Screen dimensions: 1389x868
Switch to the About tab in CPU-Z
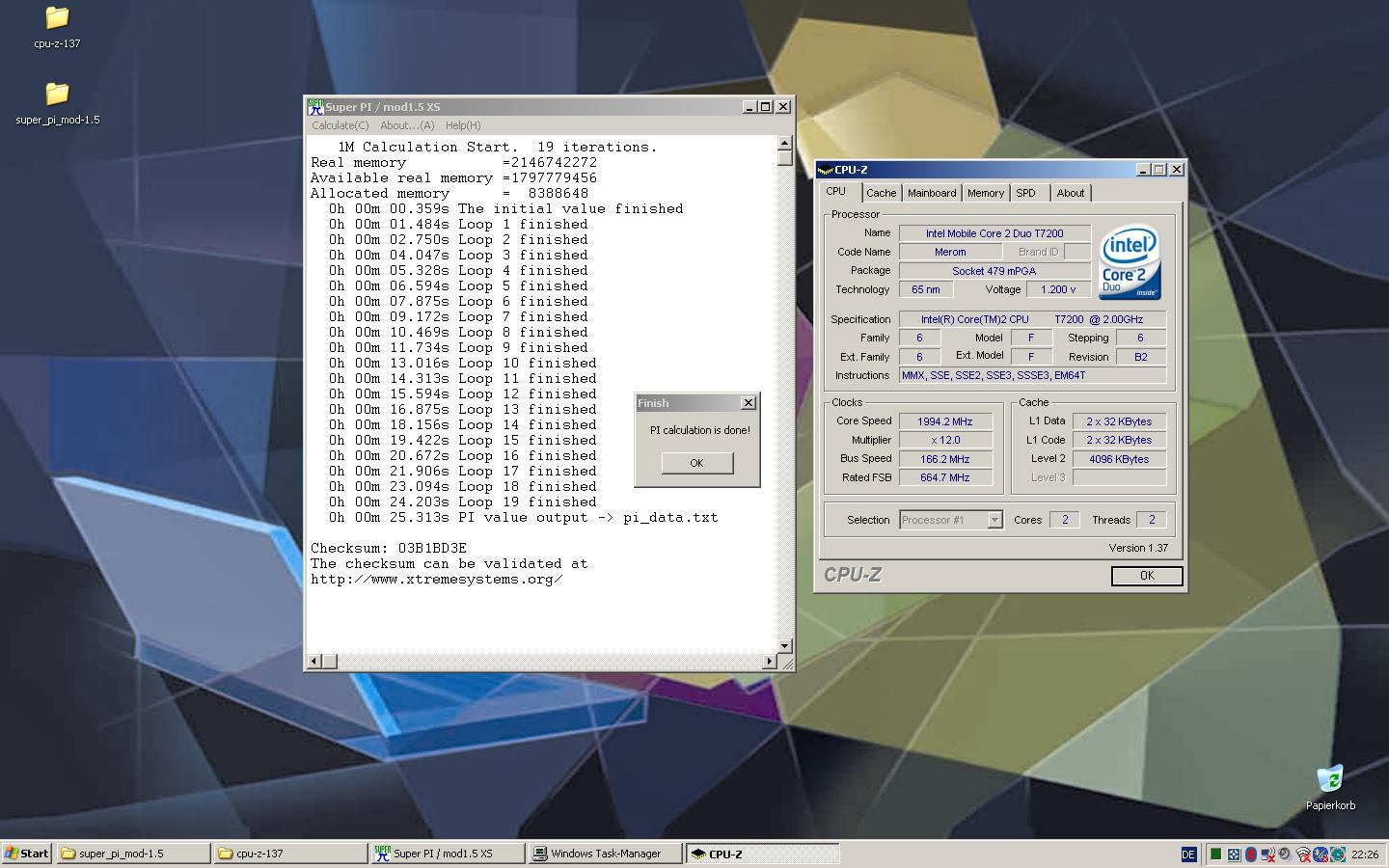coord(1071,193)
